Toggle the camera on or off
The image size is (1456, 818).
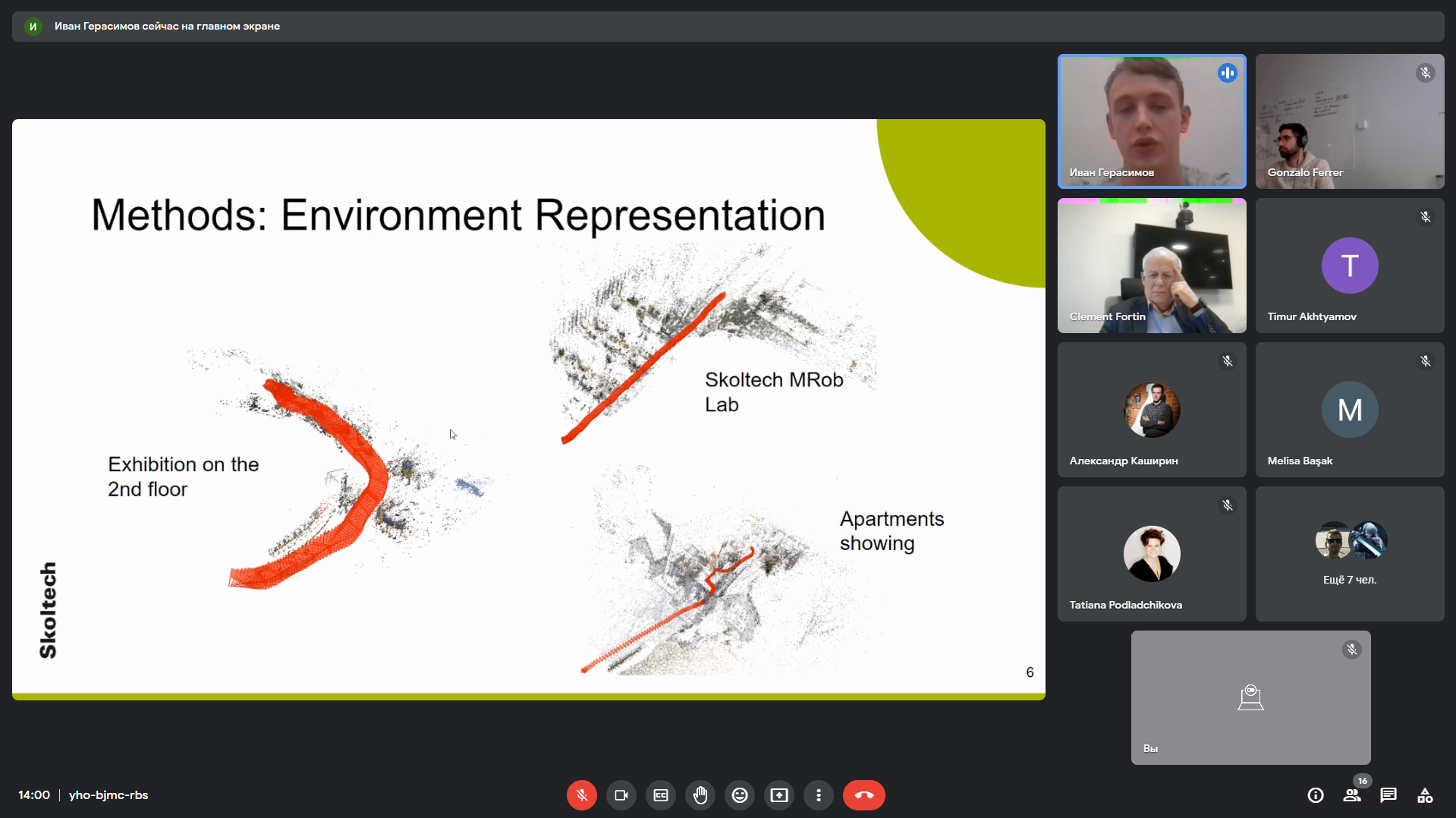tap(621, 795)
